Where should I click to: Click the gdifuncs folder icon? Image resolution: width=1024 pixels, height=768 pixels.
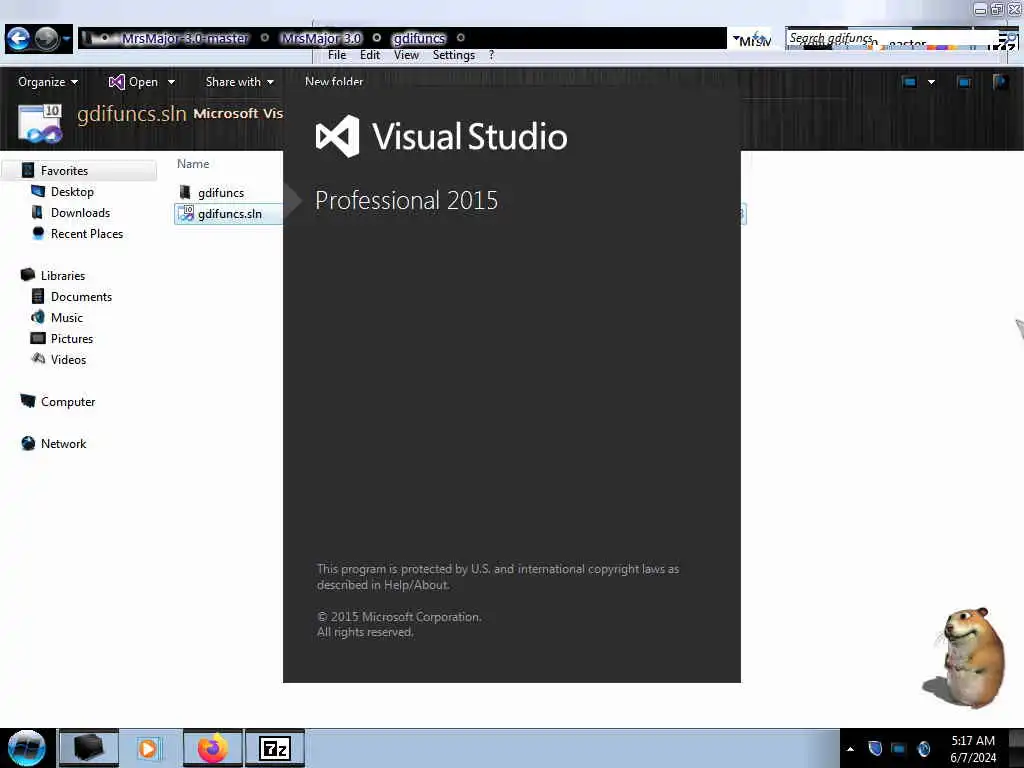185,192
